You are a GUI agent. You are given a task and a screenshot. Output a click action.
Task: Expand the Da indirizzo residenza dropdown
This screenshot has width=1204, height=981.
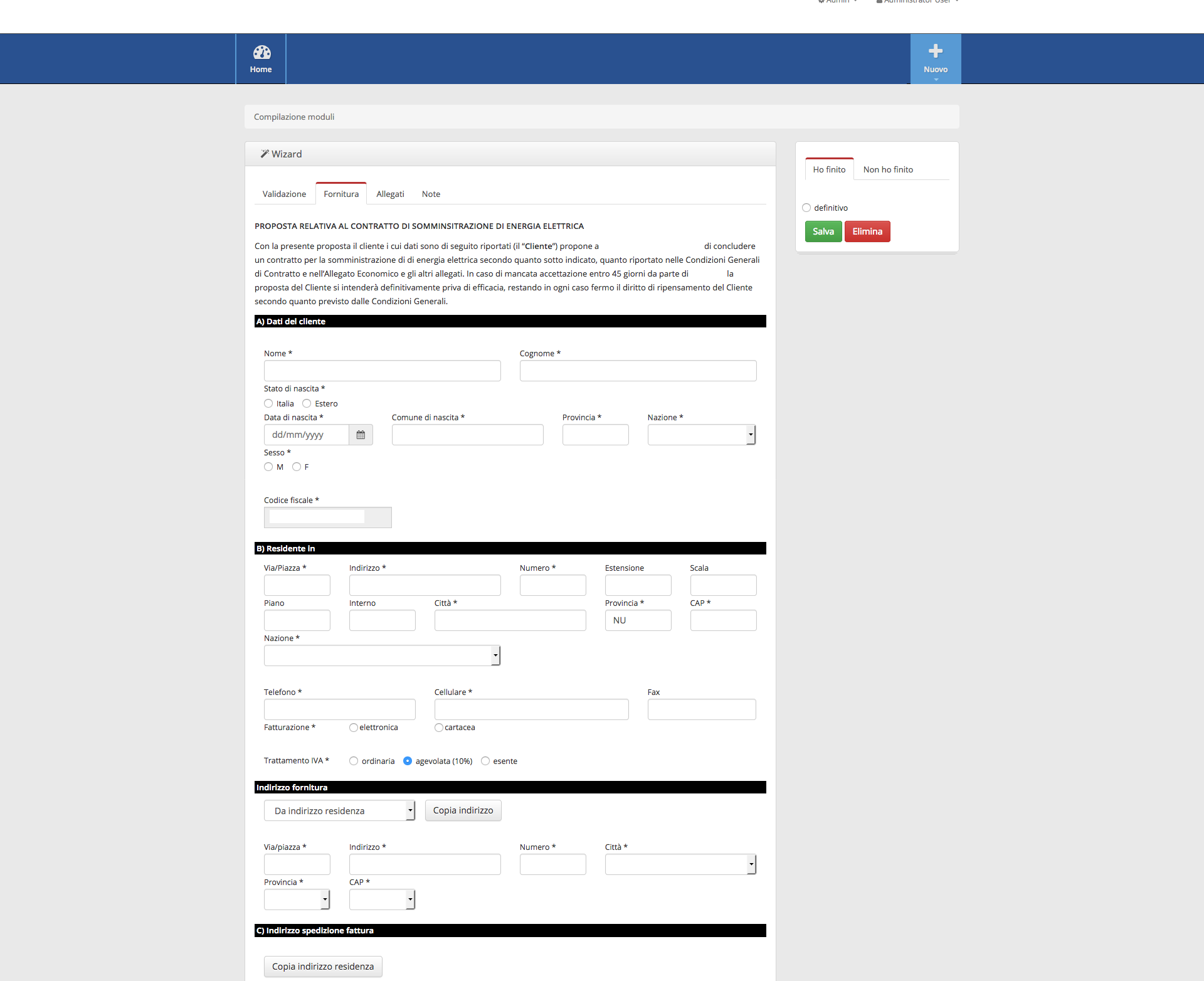(339, 810)
